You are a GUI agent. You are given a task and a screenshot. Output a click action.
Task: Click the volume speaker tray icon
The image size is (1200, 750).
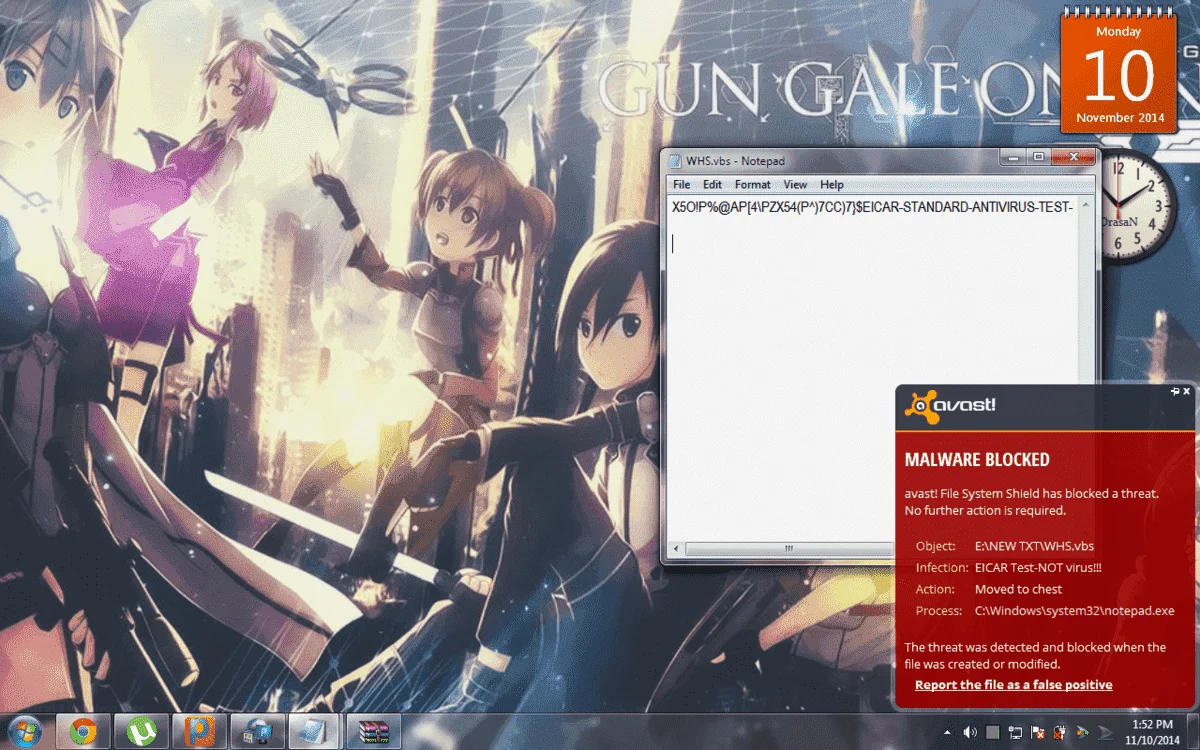tap(970, 731)
